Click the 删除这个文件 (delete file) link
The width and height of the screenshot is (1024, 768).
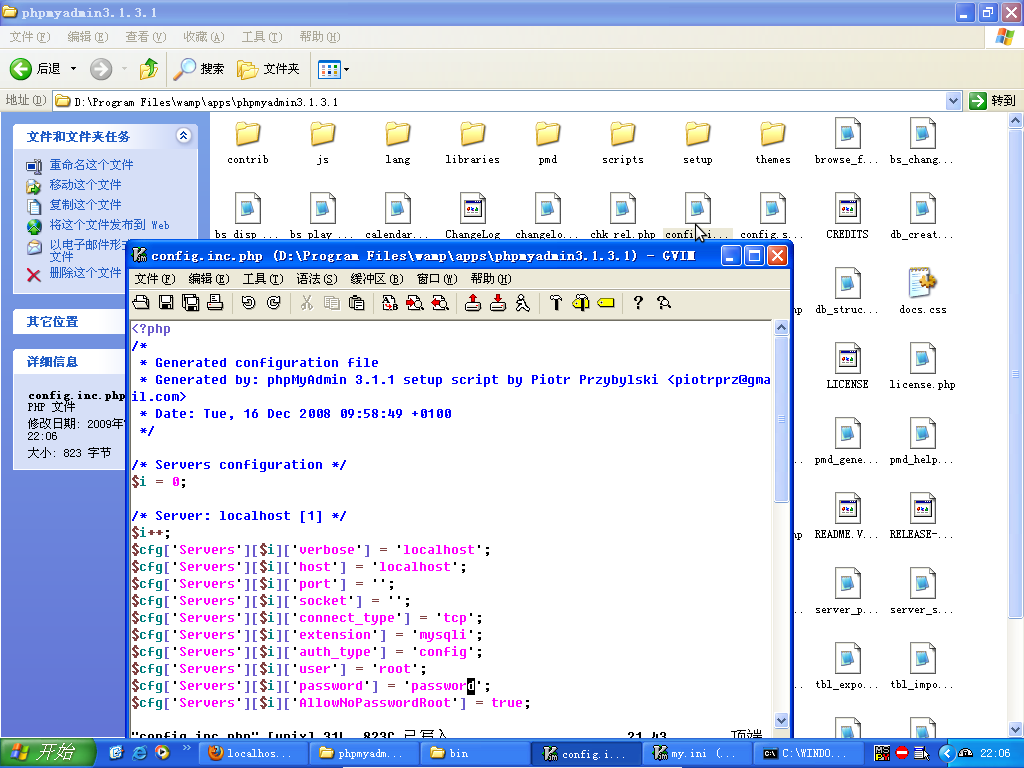[86, 273]
